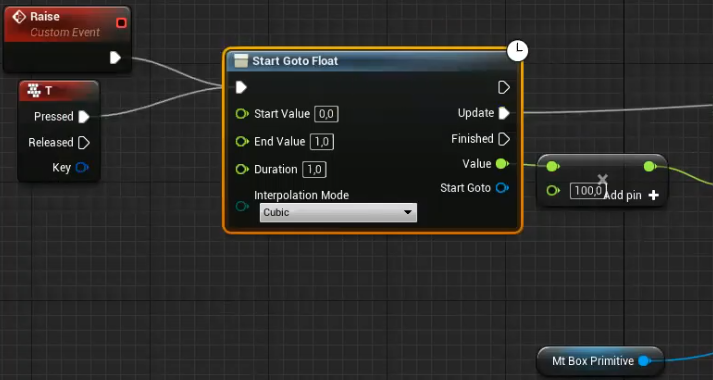Screen dimensions: 713x380
Task: Select the Start Goto Float node title
Action: tap(295, 61)
